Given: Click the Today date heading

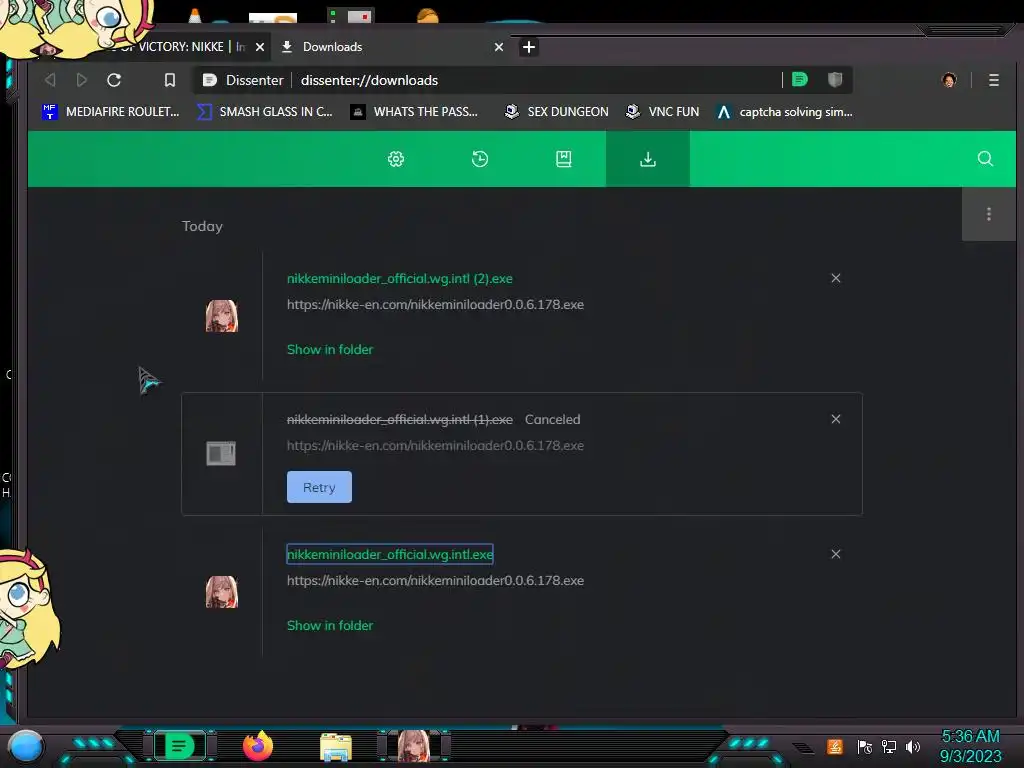Looking at the screenshot, I should point(202,226).
